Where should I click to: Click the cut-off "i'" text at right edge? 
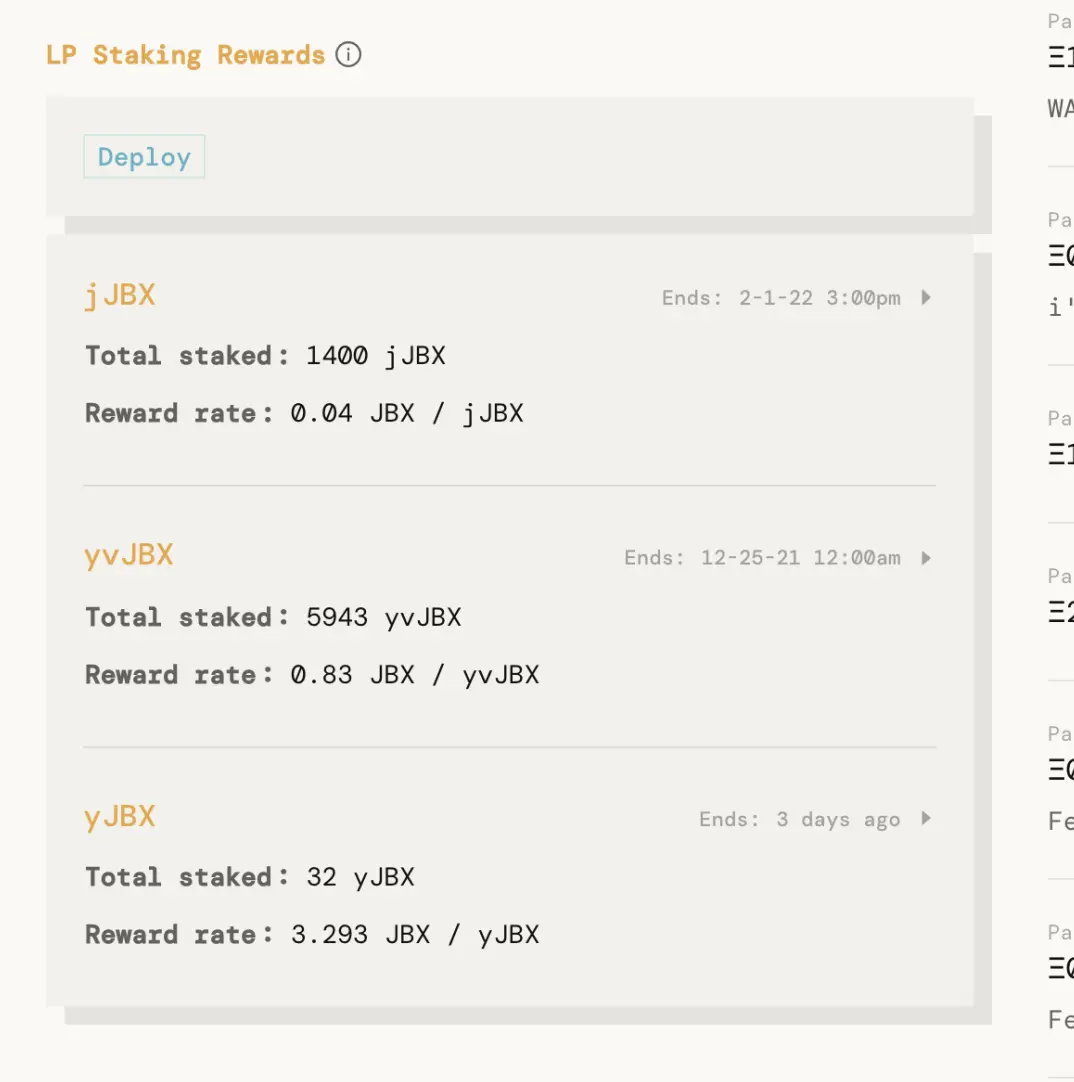[x=1056, y=308]
